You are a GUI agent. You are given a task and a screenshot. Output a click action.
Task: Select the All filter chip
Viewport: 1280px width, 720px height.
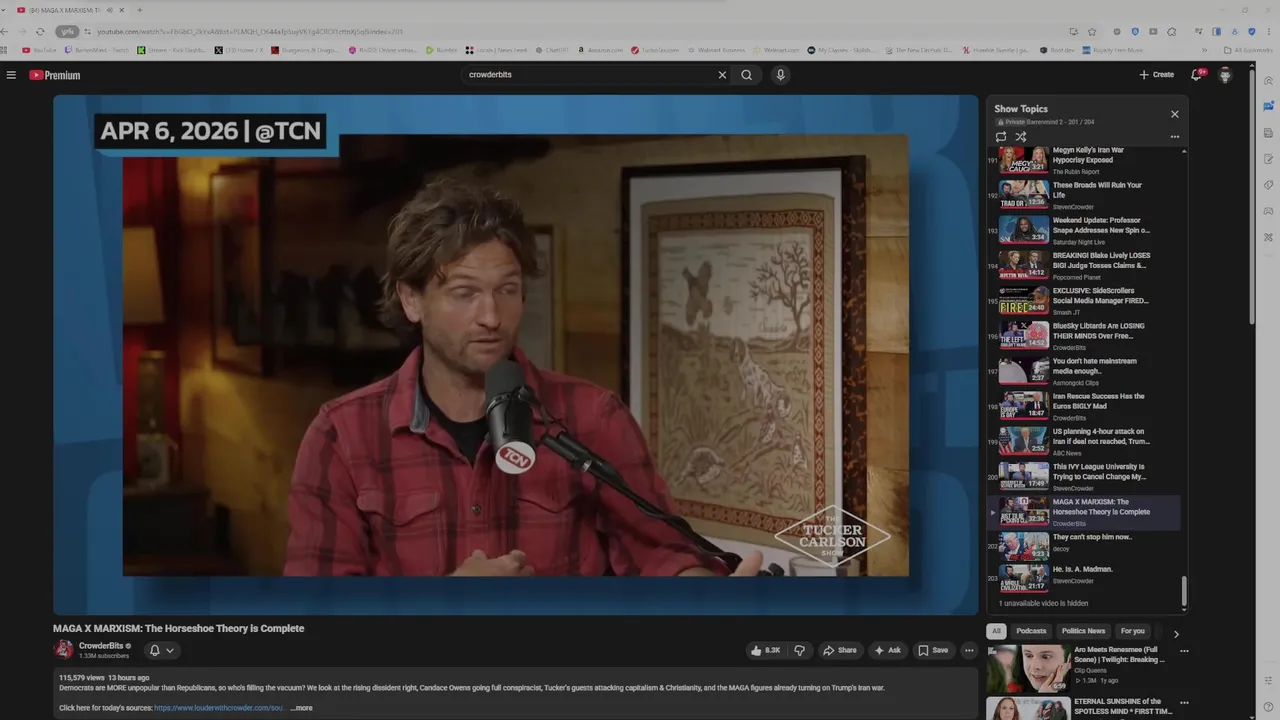point(996,631)
